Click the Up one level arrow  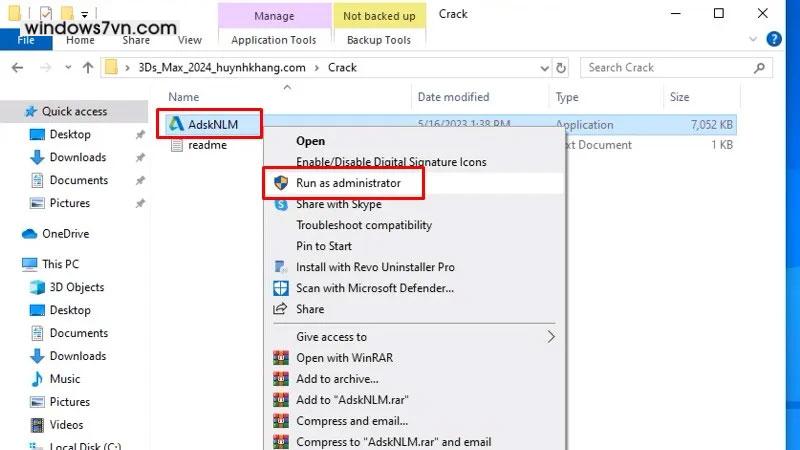[x=88, y=68]
